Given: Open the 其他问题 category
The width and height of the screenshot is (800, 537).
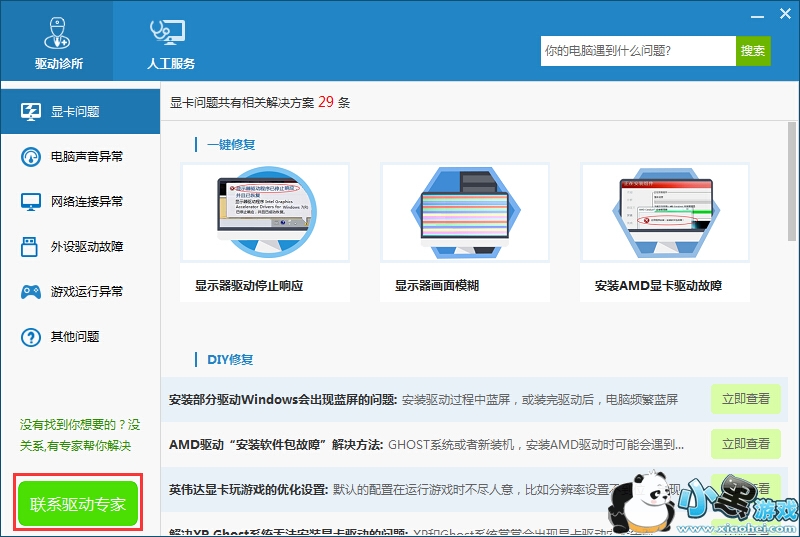Looking at the screenshot, I should point(81,337).
